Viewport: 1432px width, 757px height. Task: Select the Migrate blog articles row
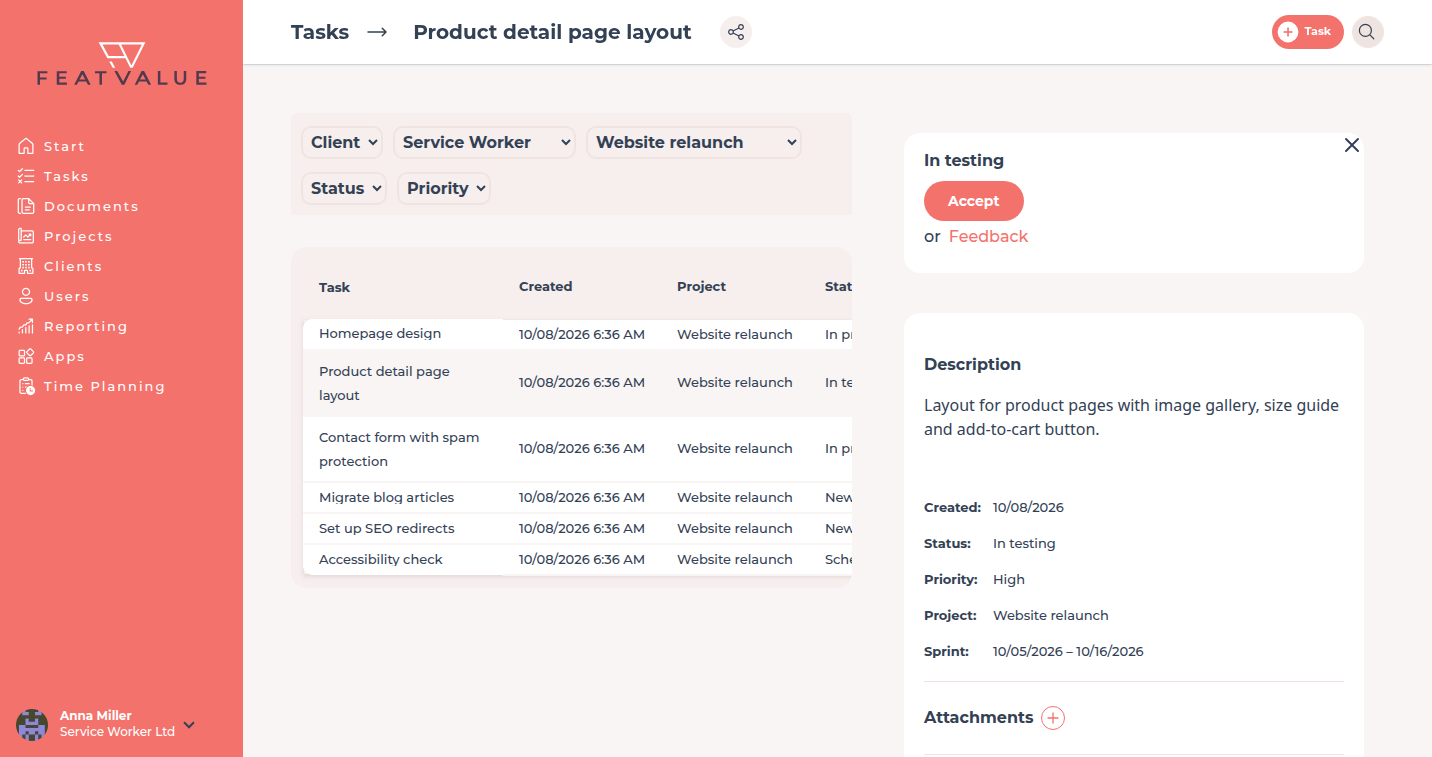point(577,497)
